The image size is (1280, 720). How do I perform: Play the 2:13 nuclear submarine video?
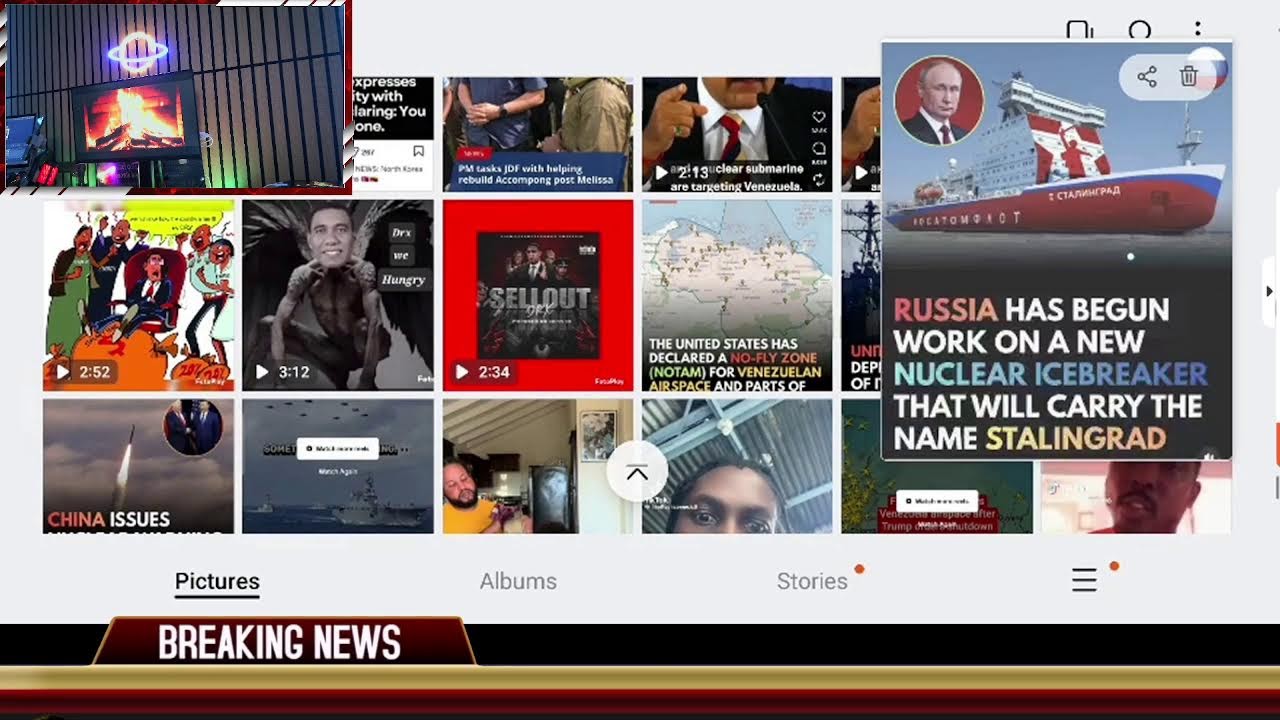click(x=737, y=134)
